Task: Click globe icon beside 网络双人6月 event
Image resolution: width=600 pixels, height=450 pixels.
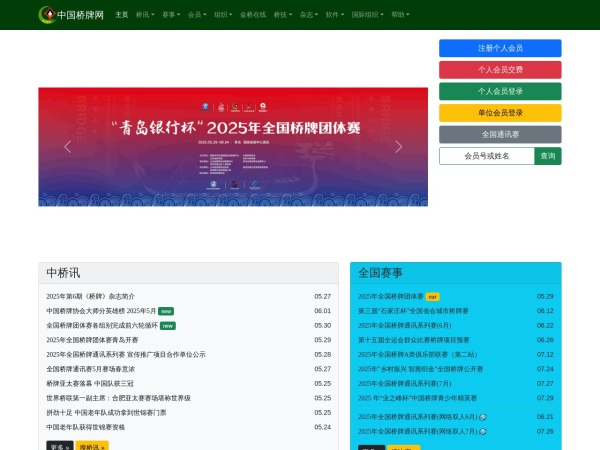Action: tap(483, 417)
